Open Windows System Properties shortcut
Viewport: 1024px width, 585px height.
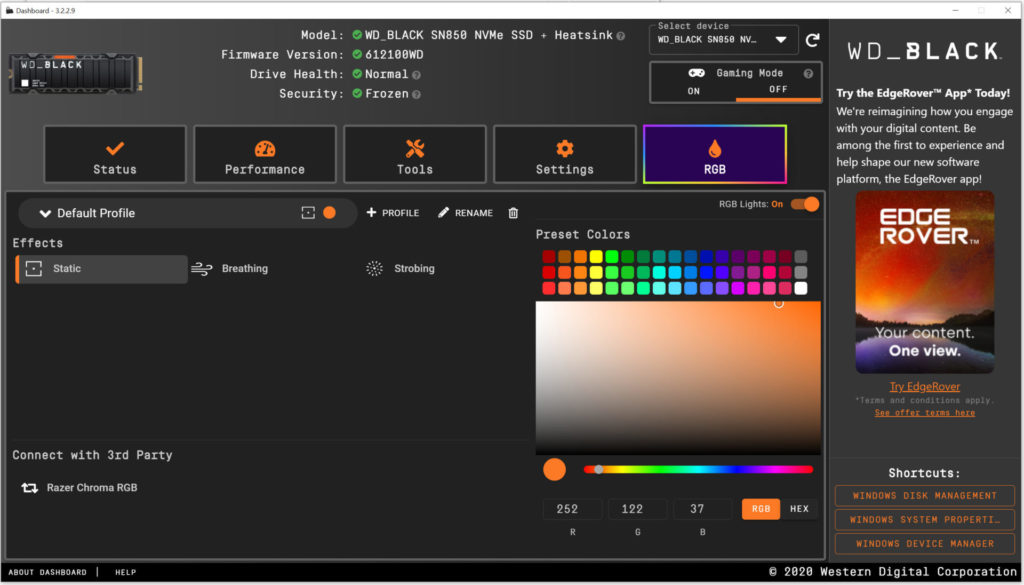coord(925,520)
